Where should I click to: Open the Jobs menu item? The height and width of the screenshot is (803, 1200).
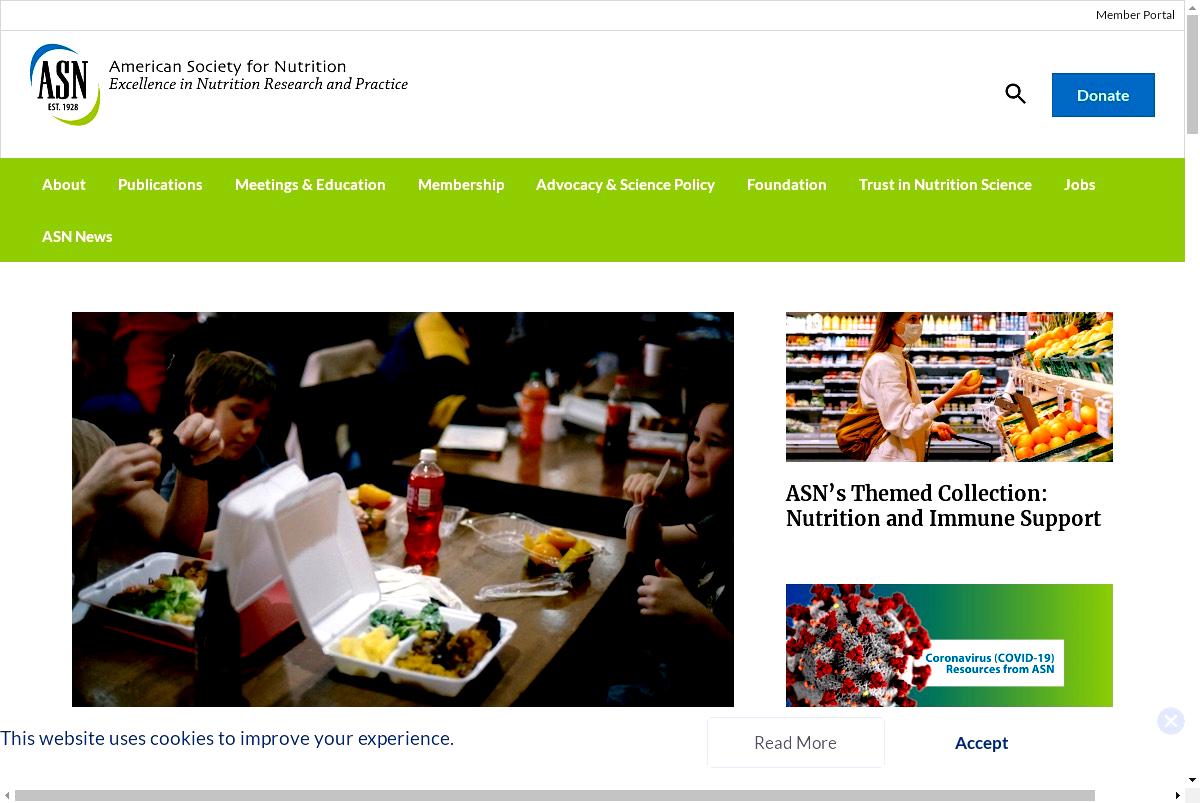[x=1080, y=184]
